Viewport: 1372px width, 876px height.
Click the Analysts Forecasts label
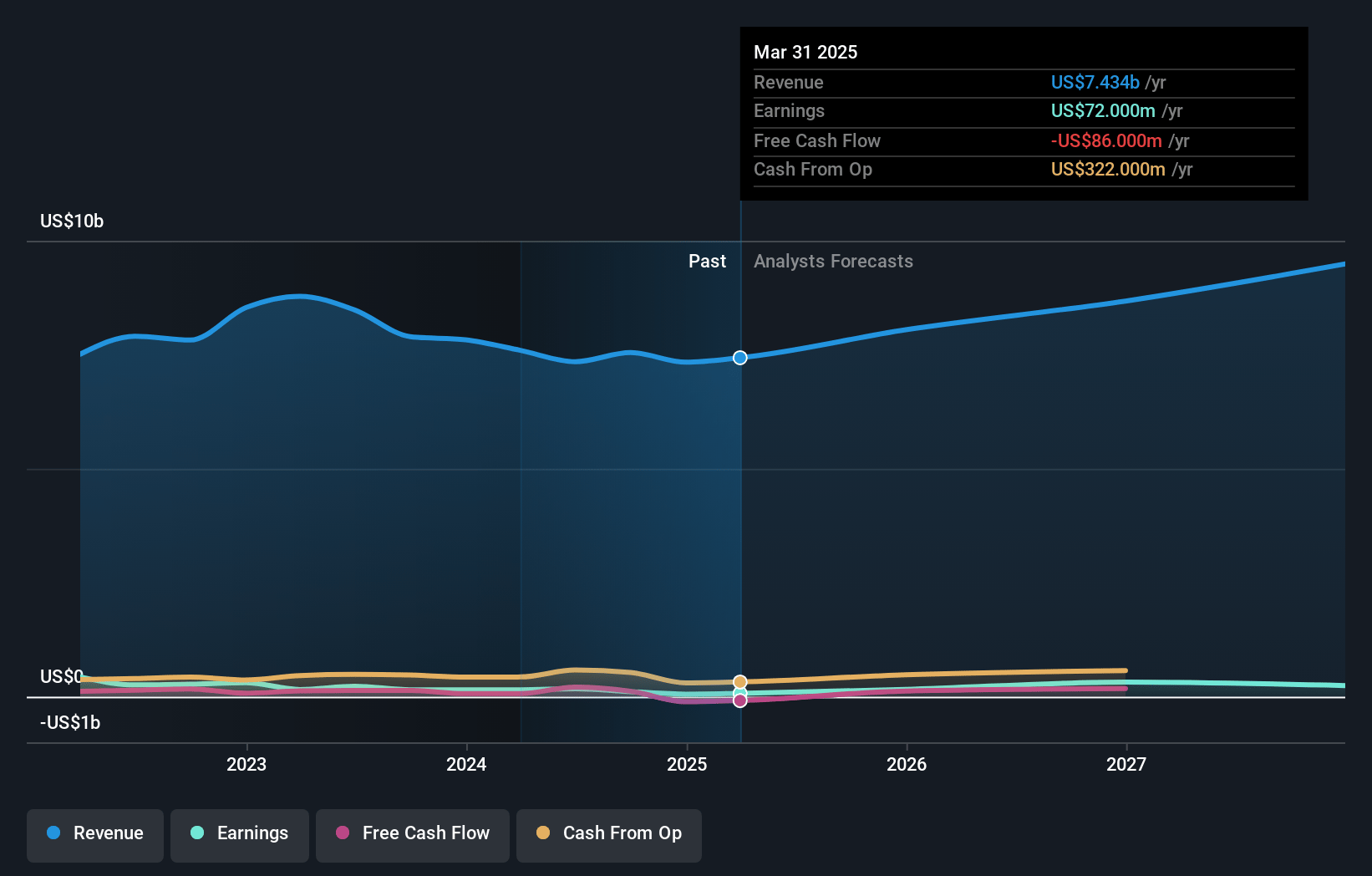(833, 262)
